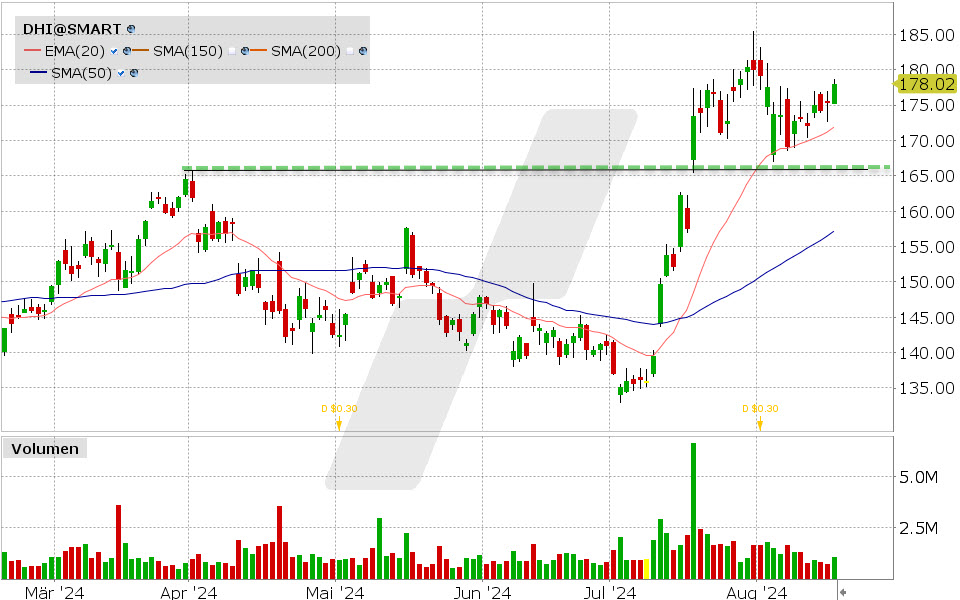Click the blue SMA(50) legend line
Image resolution: width=960 pixels, height=600 pixels.
coord(39,72)
